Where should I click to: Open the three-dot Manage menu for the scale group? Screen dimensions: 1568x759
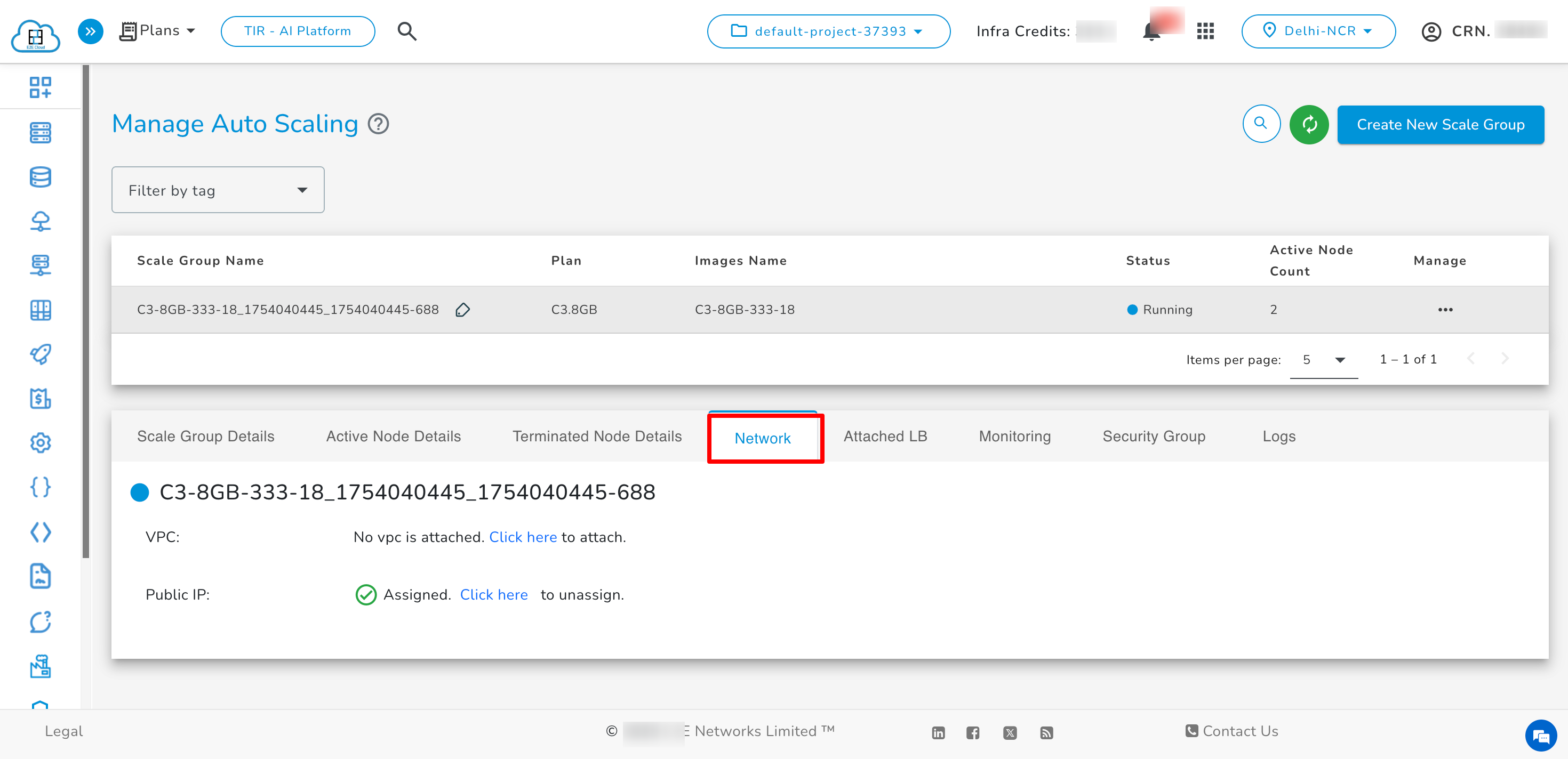(1446, 310)
